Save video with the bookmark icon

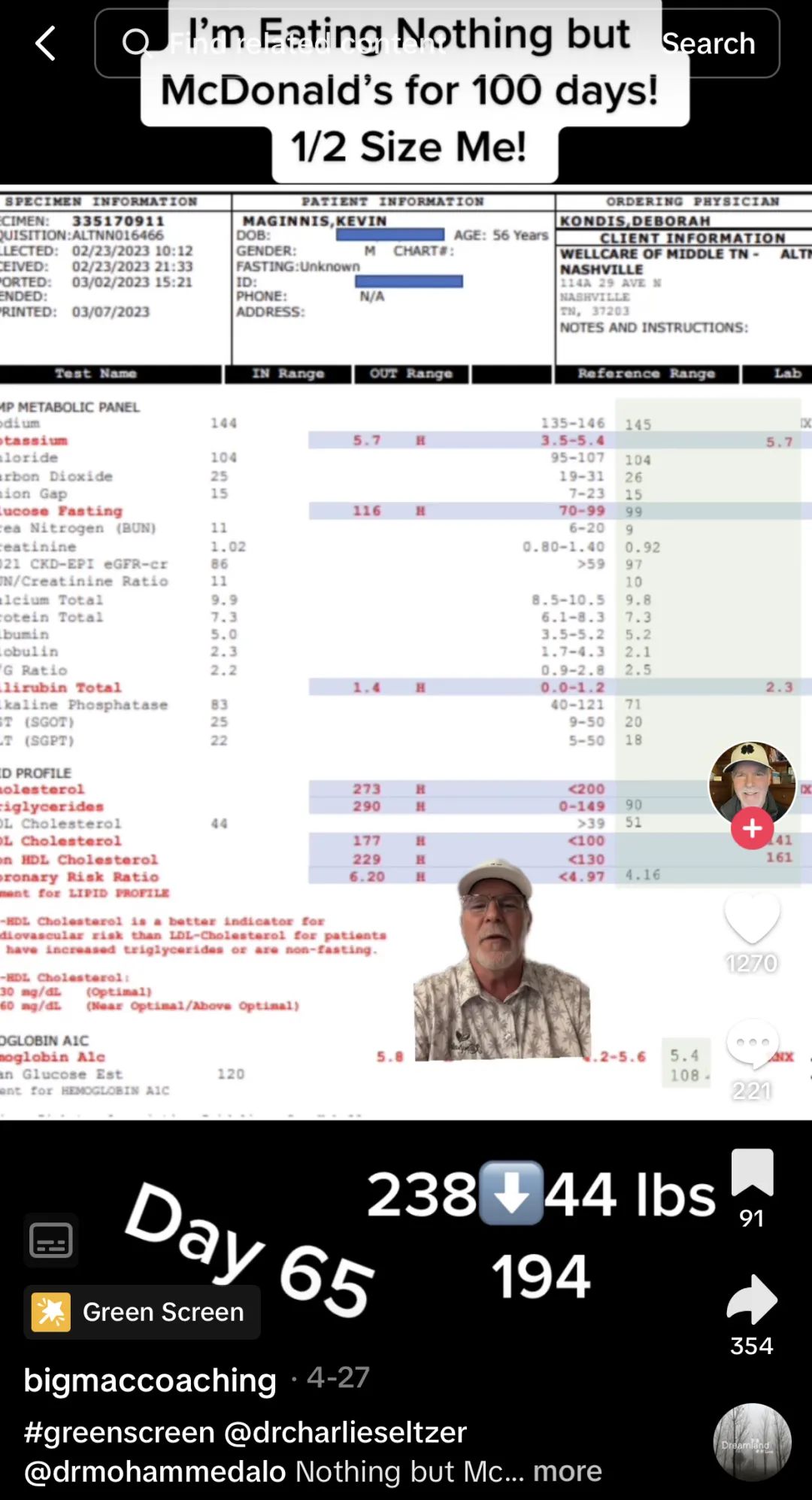[x=752, y=1172]
